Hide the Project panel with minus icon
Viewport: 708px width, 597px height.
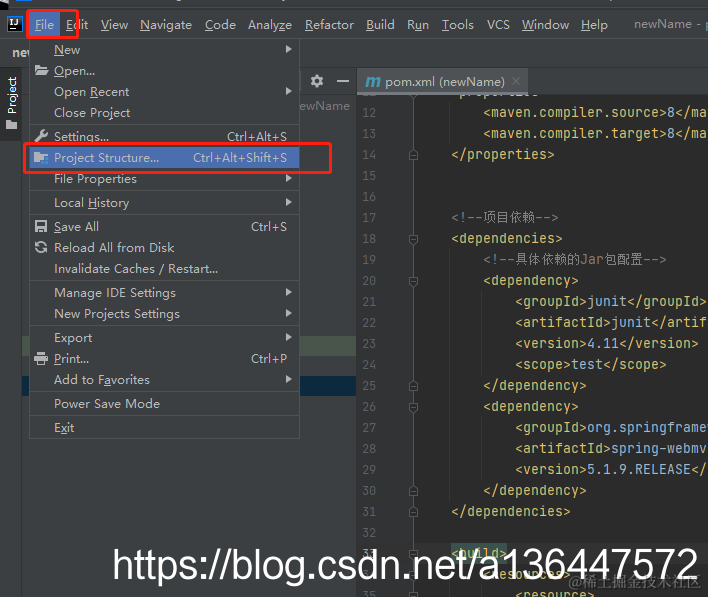click(x=343, y=81)
